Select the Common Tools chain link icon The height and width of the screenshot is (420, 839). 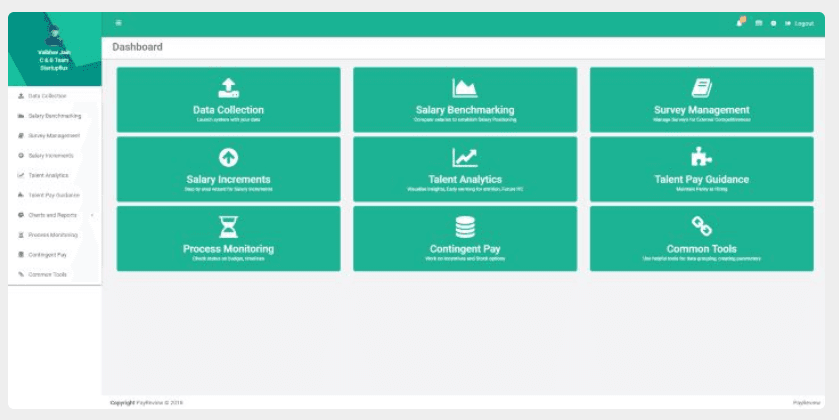coord(701,226)
